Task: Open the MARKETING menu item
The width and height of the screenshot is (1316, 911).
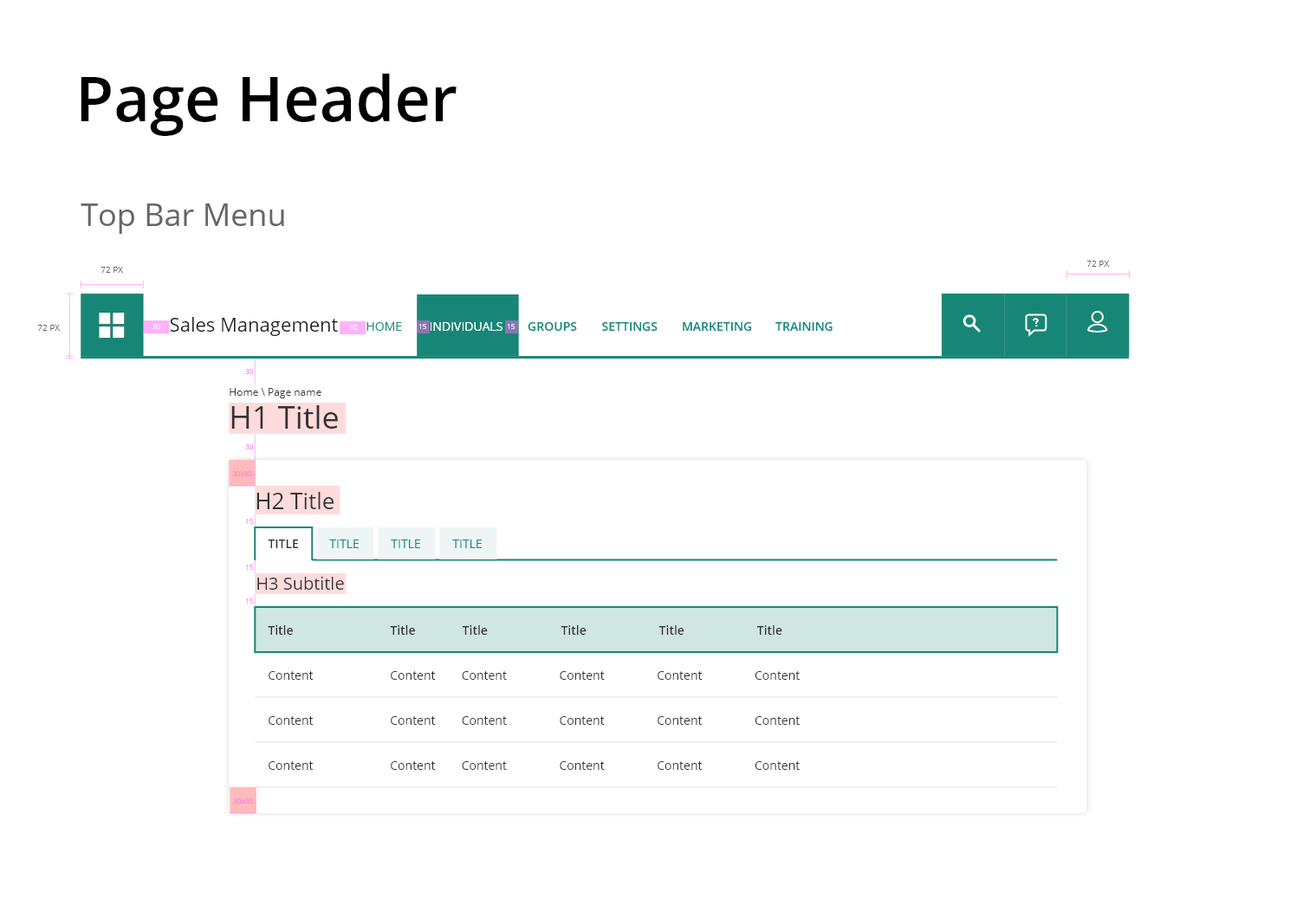Action: (x=716, y=326)
